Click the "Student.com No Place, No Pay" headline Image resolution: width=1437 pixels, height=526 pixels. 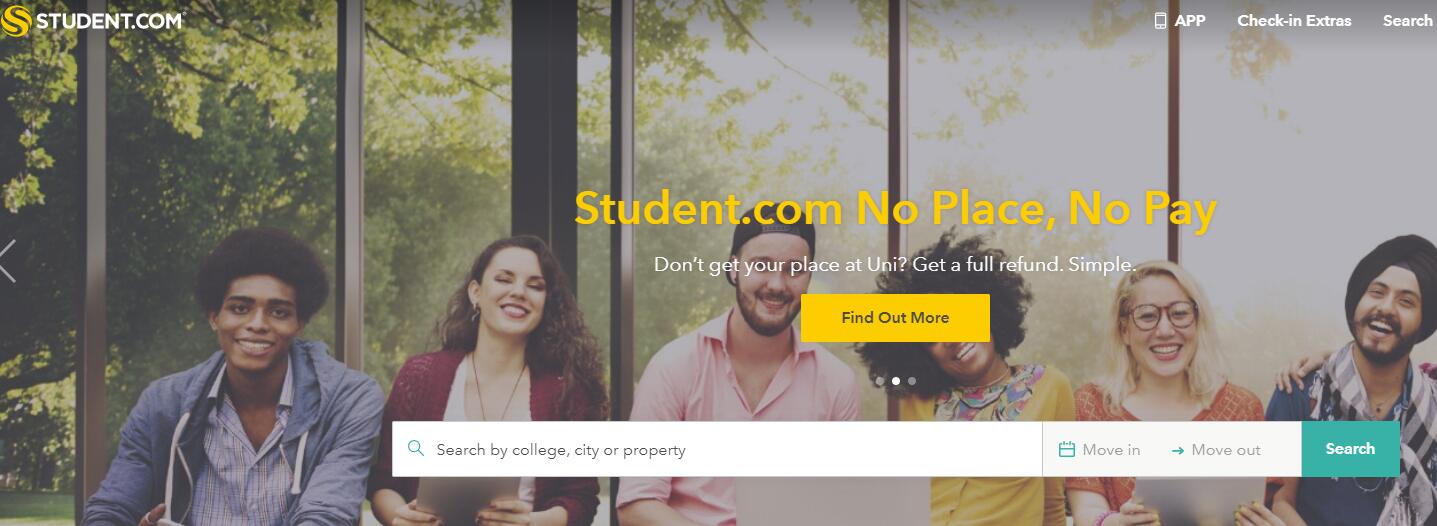(x=895, y=209)
